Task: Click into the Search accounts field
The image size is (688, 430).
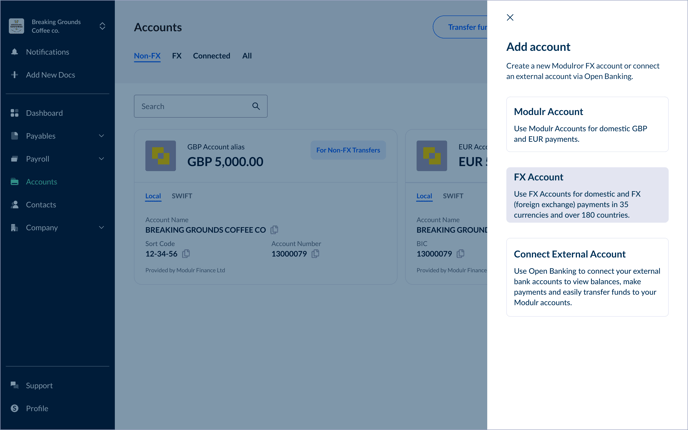Action: pos(201,106)
